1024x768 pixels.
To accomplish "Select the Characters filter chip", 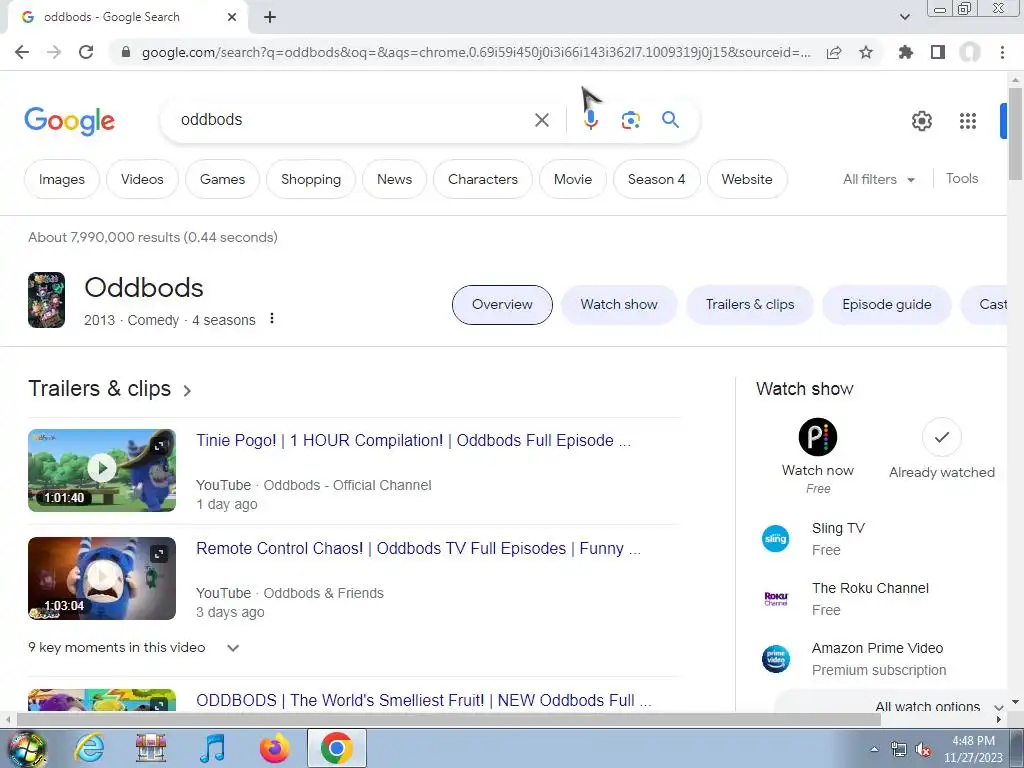I will click(x=483, y=179).
